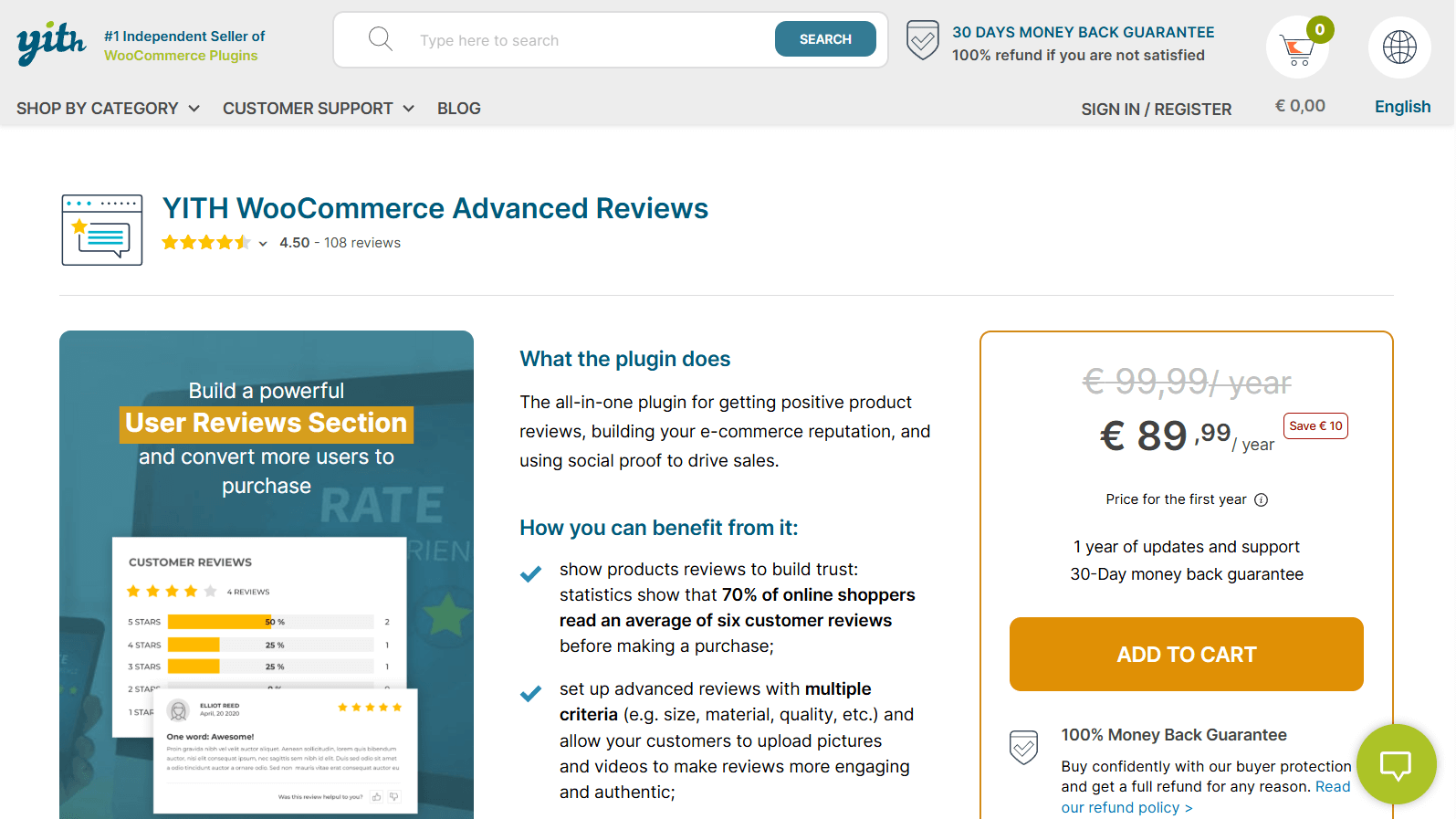The height and width of the screenshot is (819, 1456).
Task: Click the € 0,00 cart total
Action: (1300, 106)
